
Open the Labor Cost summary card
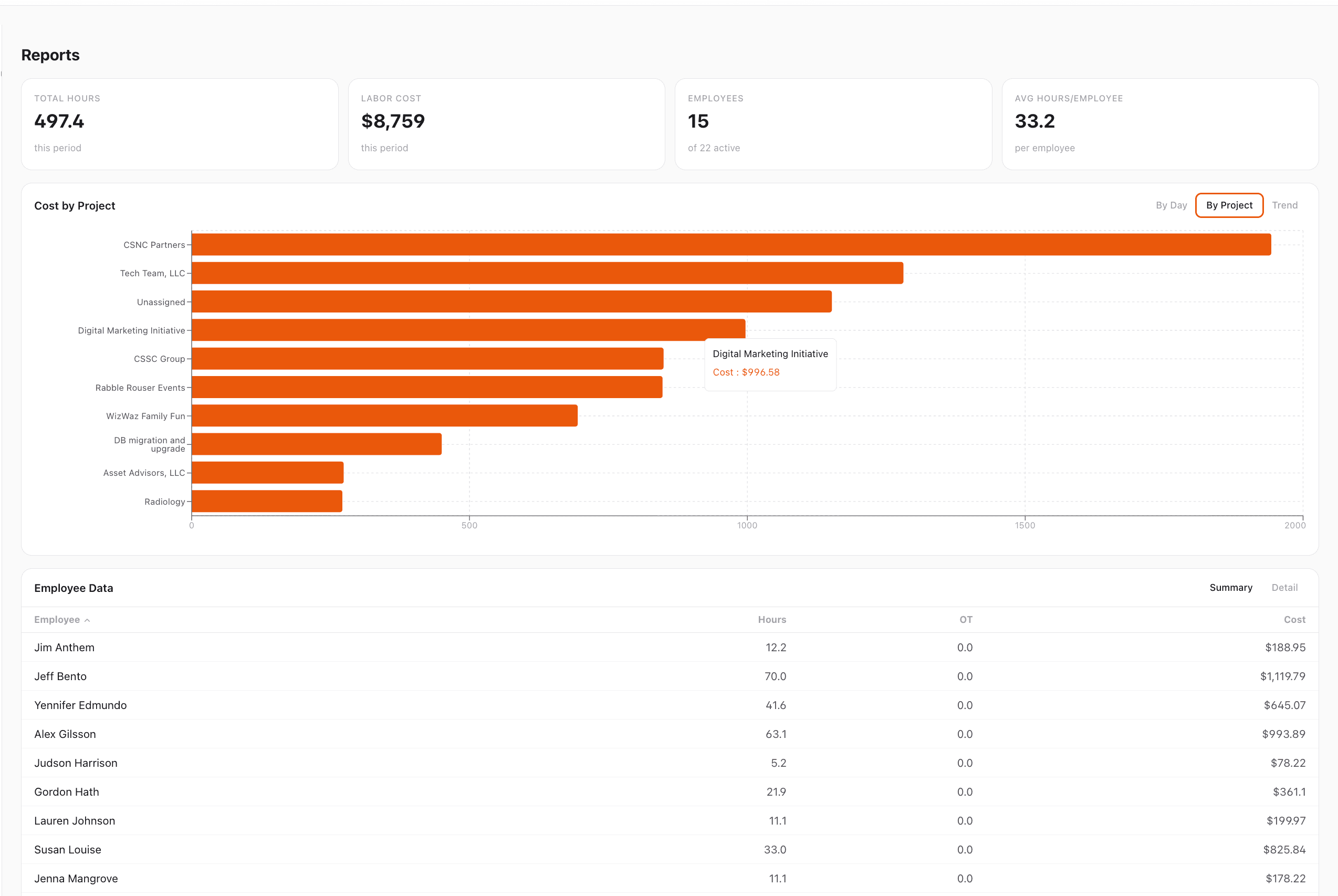click(506, 124)
